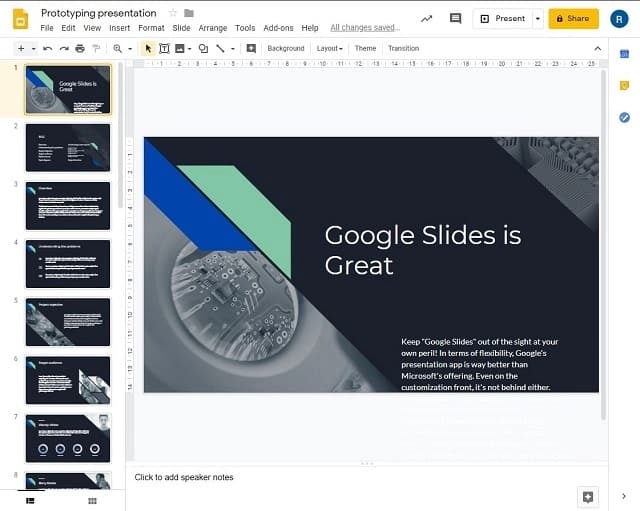640x511 pixels.
Task: Open the Add-ons menu
Action: pyautogui.click(x=278, y=28)
